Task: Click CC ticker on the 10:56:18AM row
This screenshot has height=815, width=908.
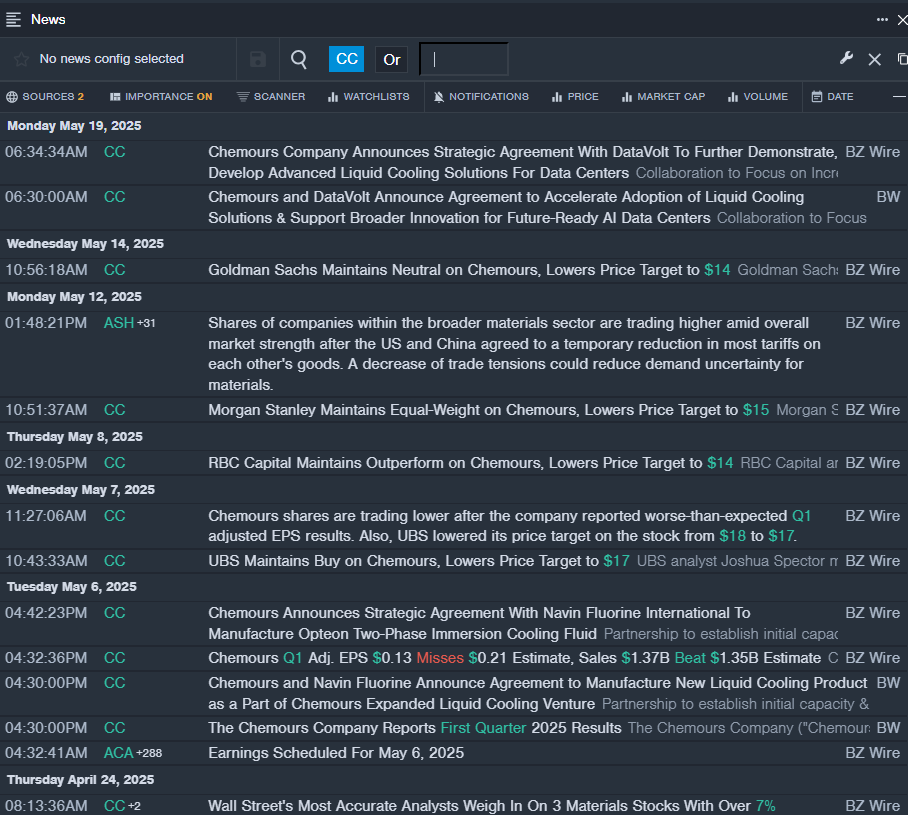Action: click(x=114, y=270)
